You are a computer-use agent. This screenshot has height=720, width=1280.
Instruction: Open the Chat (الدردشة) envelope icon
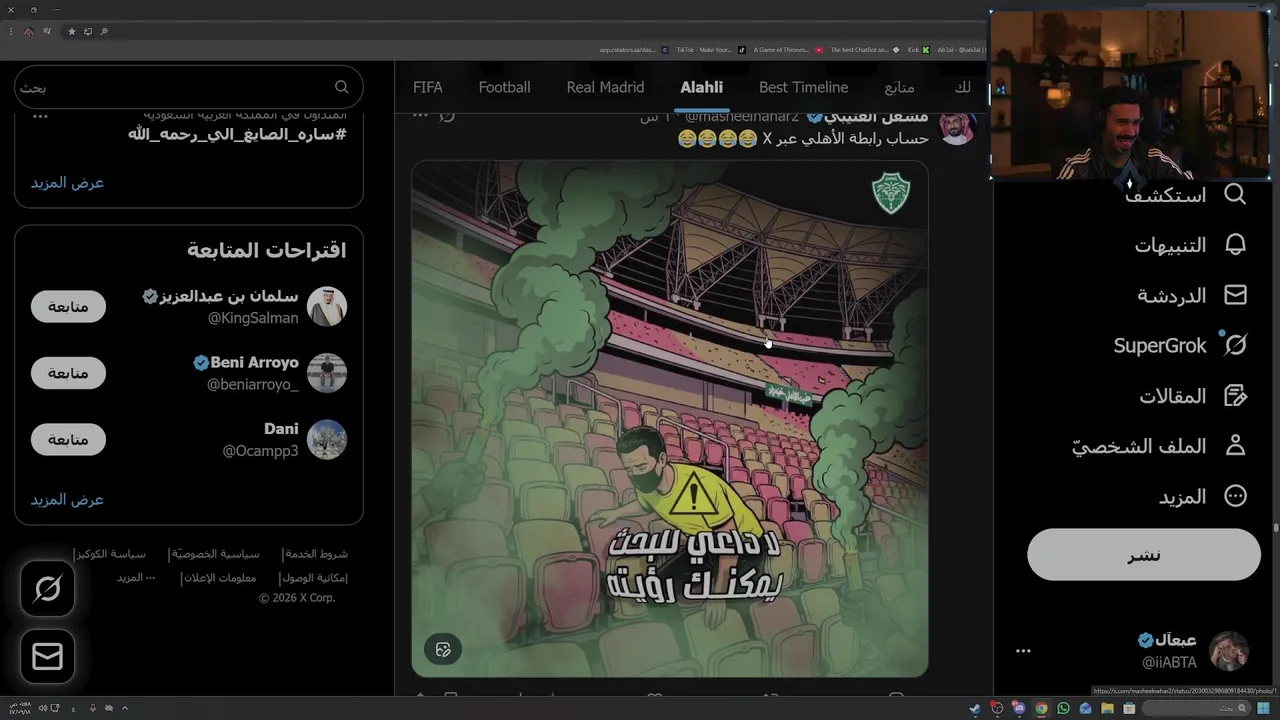point(1236,295)
